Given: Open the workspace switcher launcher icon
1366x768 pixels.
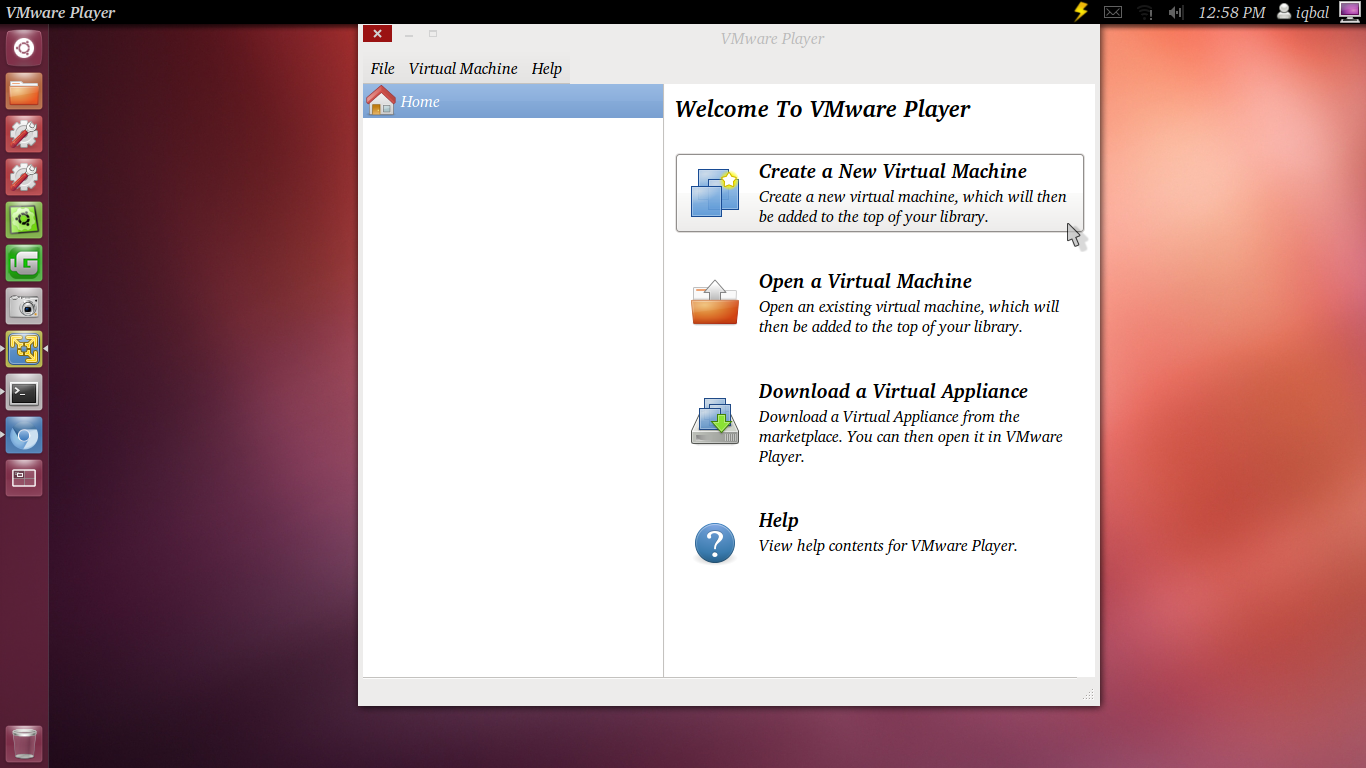Looking at the screenshot, I should 24,478.
